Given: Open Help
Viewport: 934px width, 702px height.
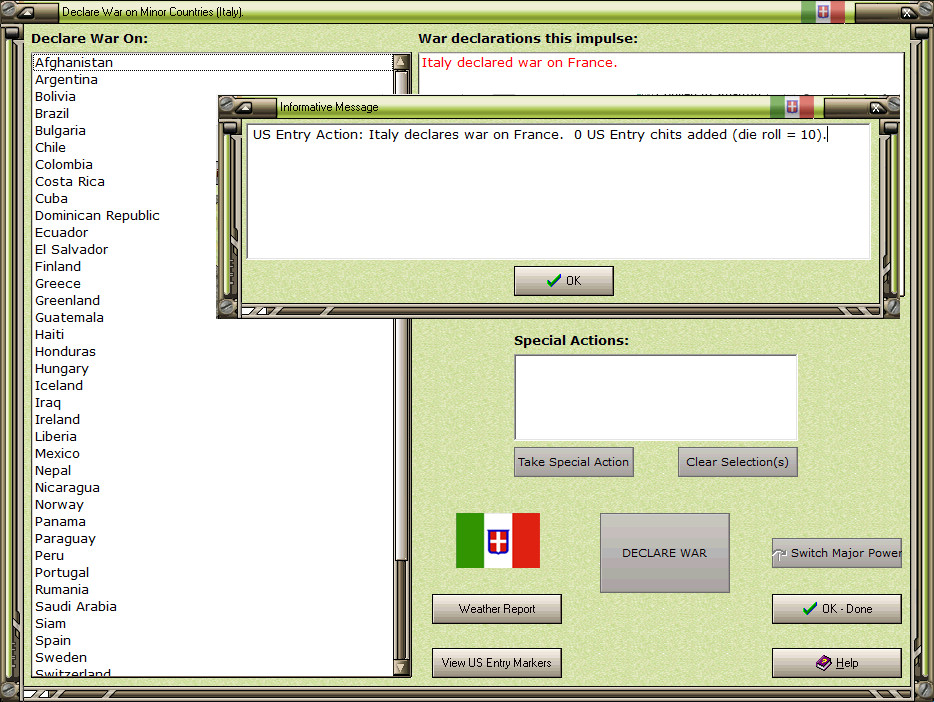Looking at the screenshot, I should click(837, 663).
